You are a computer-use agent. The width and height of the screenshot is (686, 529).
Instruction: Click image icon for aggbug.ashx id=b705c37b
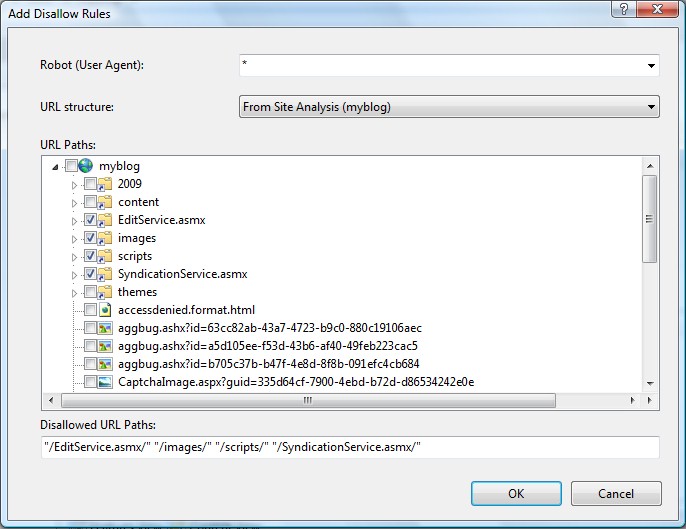(105, 364)
